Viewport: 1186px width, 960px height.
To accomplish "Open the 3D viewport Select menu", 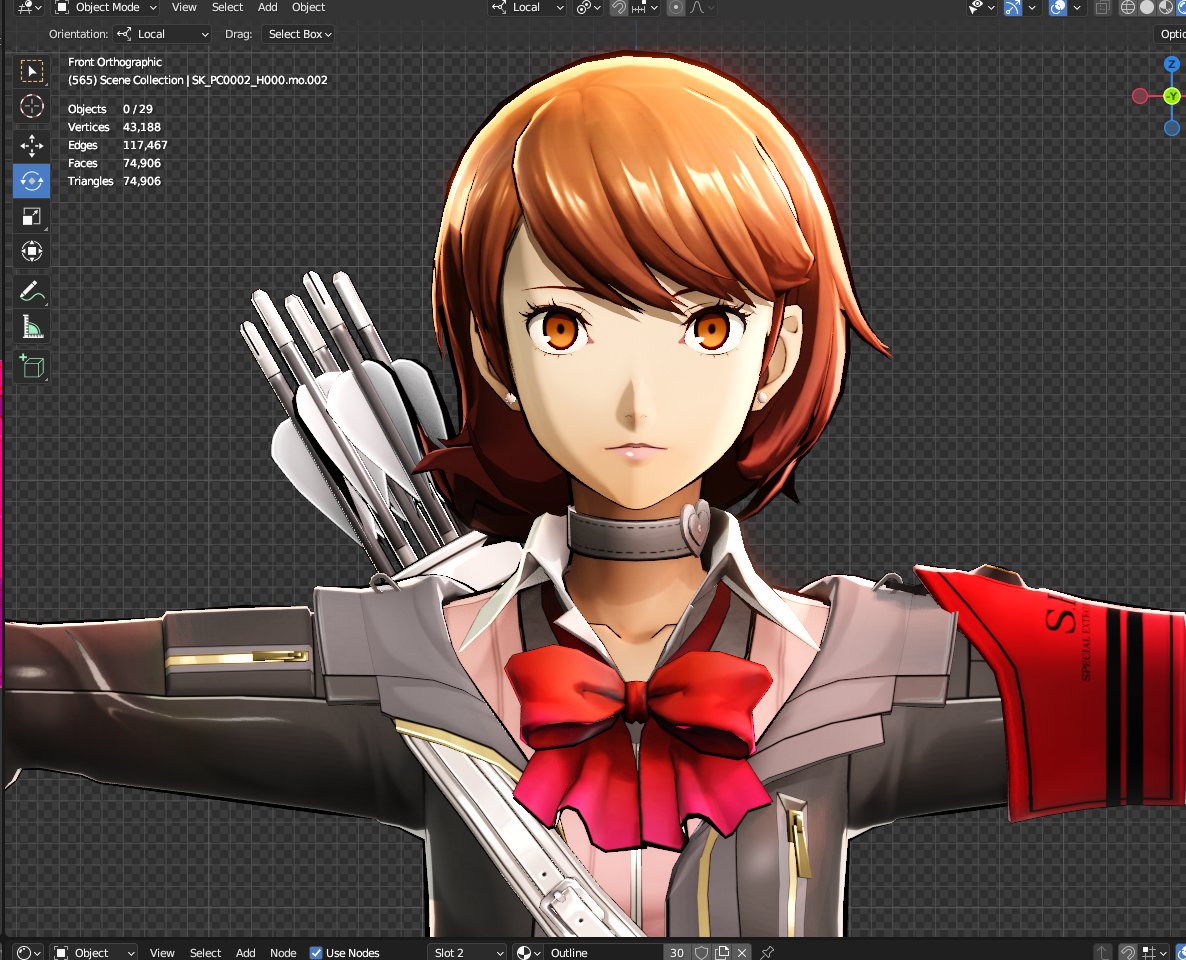I will (x=227, y=8).
